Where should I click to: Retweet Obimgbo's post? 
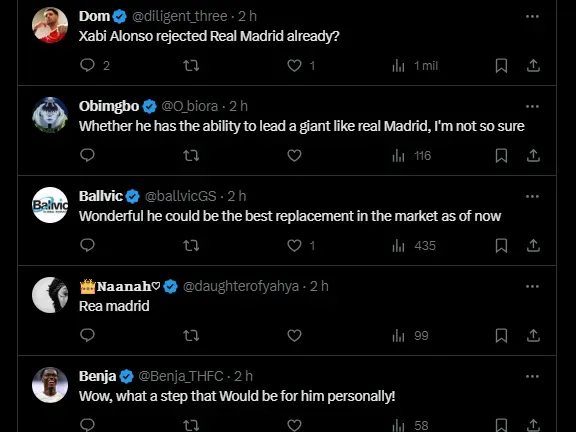click(x=191, y=155)
